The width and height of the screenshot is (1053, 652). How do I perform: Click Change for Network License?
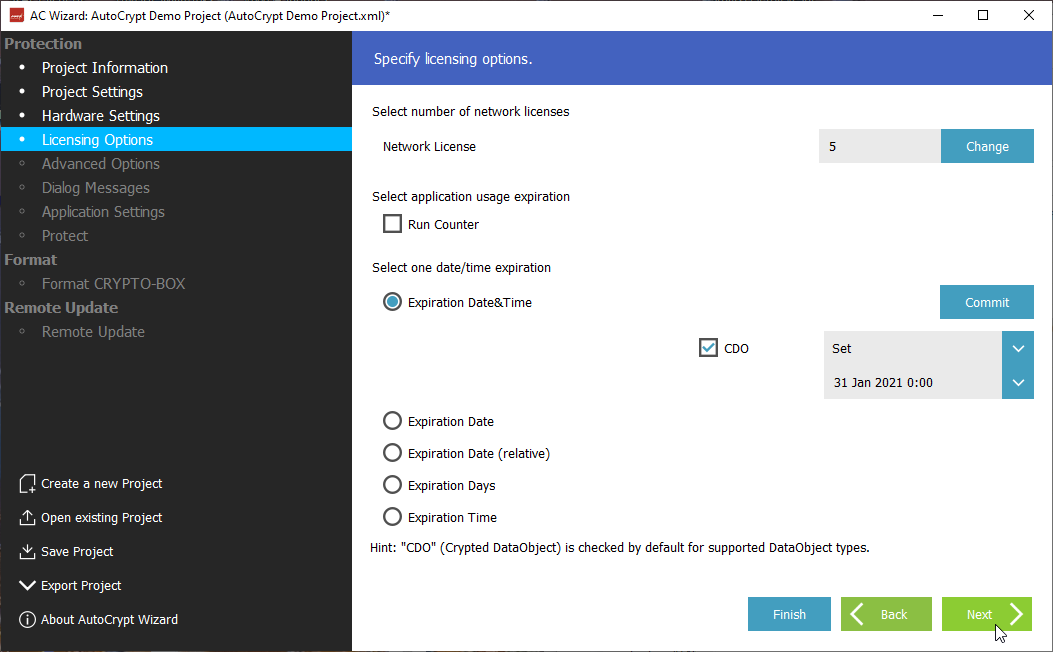tap(986, 146)
